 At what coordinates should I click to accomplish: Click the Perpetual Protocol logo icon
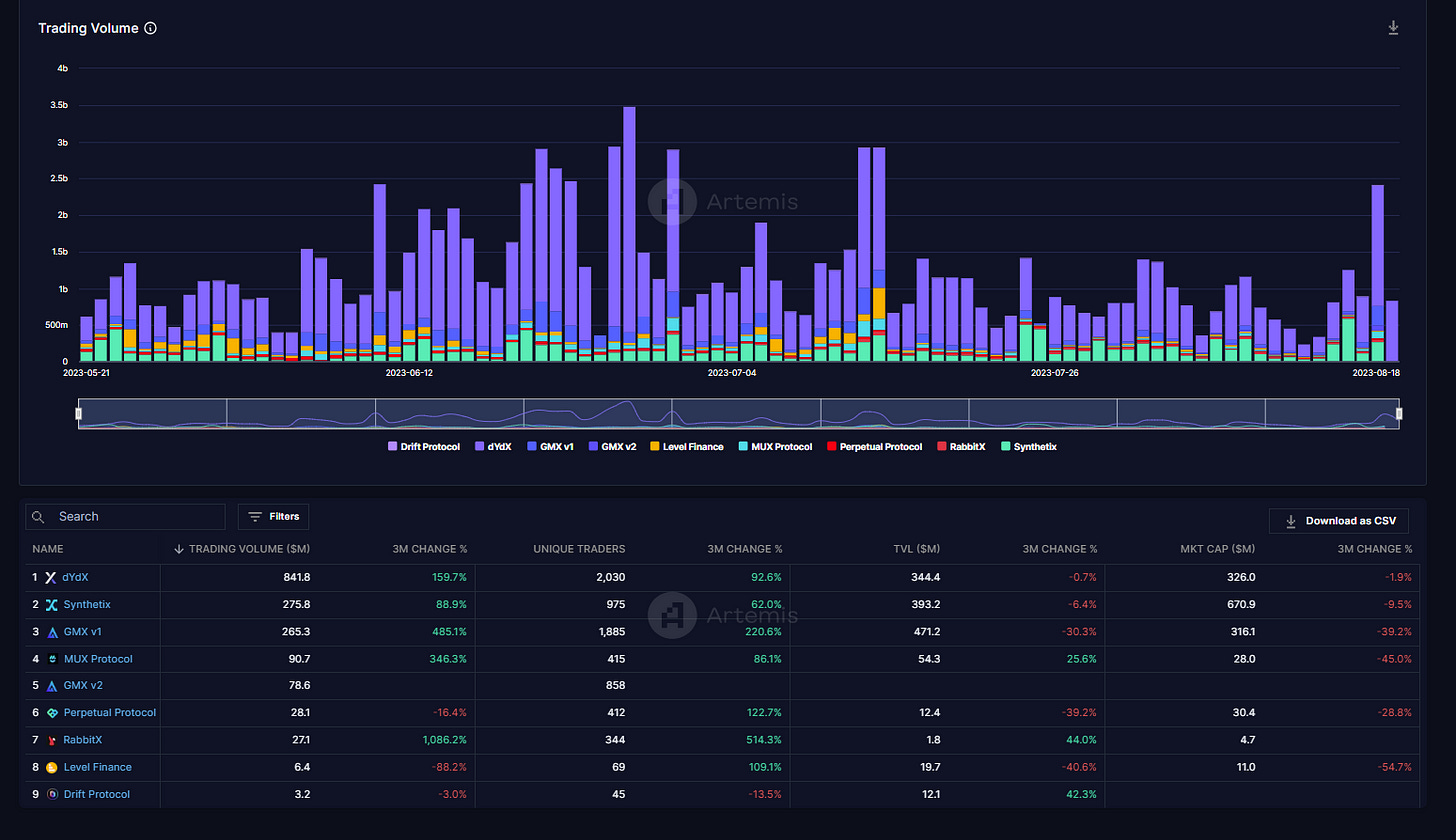[51, 713]
